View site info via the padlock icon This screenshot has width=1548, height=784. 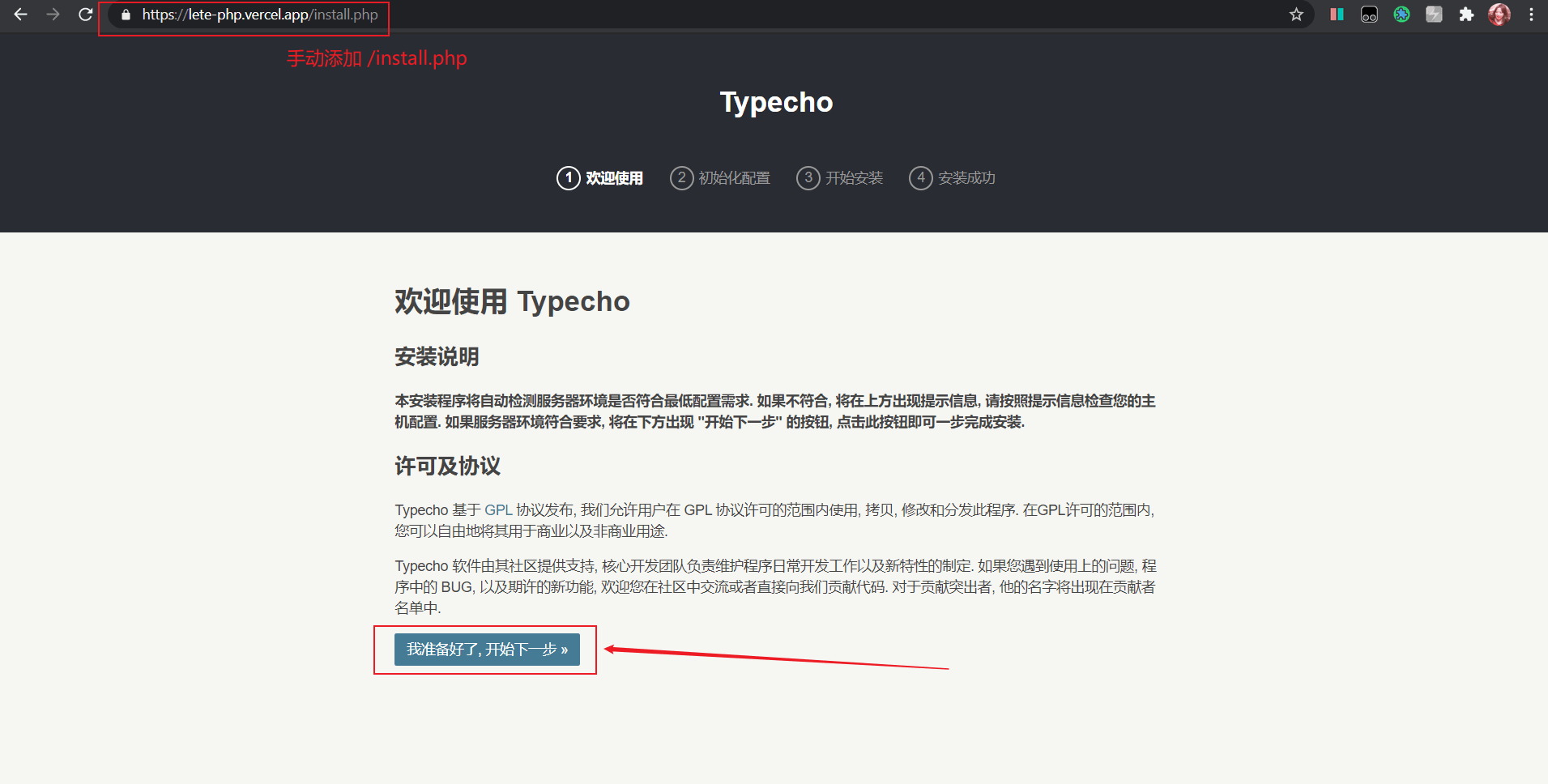126,15
